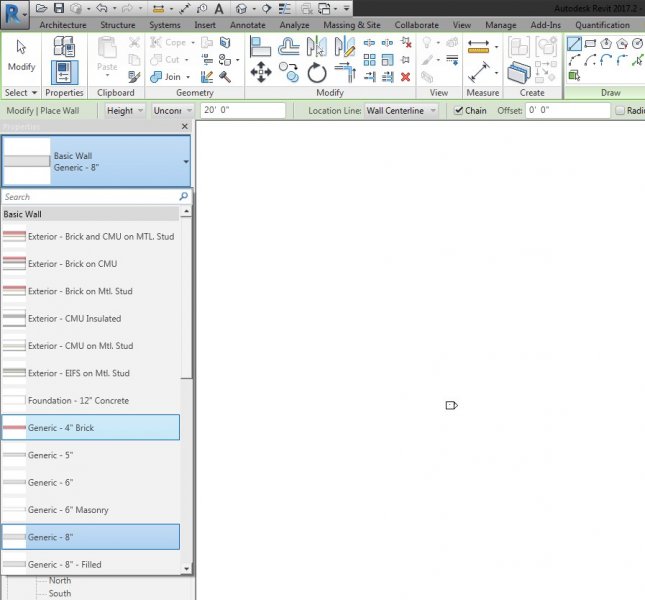
Task: Select the Modify arrow tool
Action: [21, 56]
